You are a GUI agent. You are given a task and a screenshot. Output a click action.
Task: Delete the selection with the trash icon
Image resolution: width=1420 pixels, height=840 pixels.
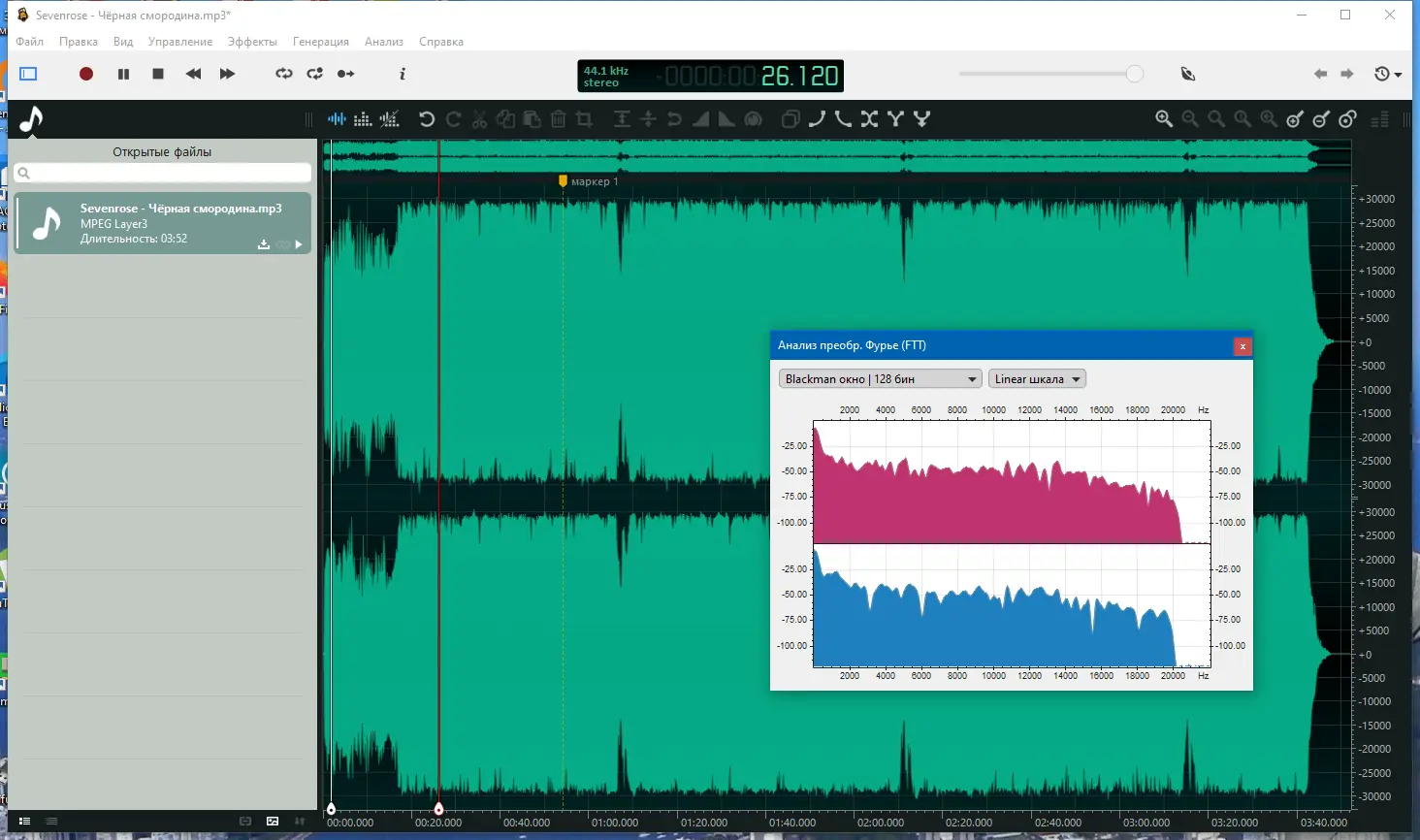tap(558, 118)
